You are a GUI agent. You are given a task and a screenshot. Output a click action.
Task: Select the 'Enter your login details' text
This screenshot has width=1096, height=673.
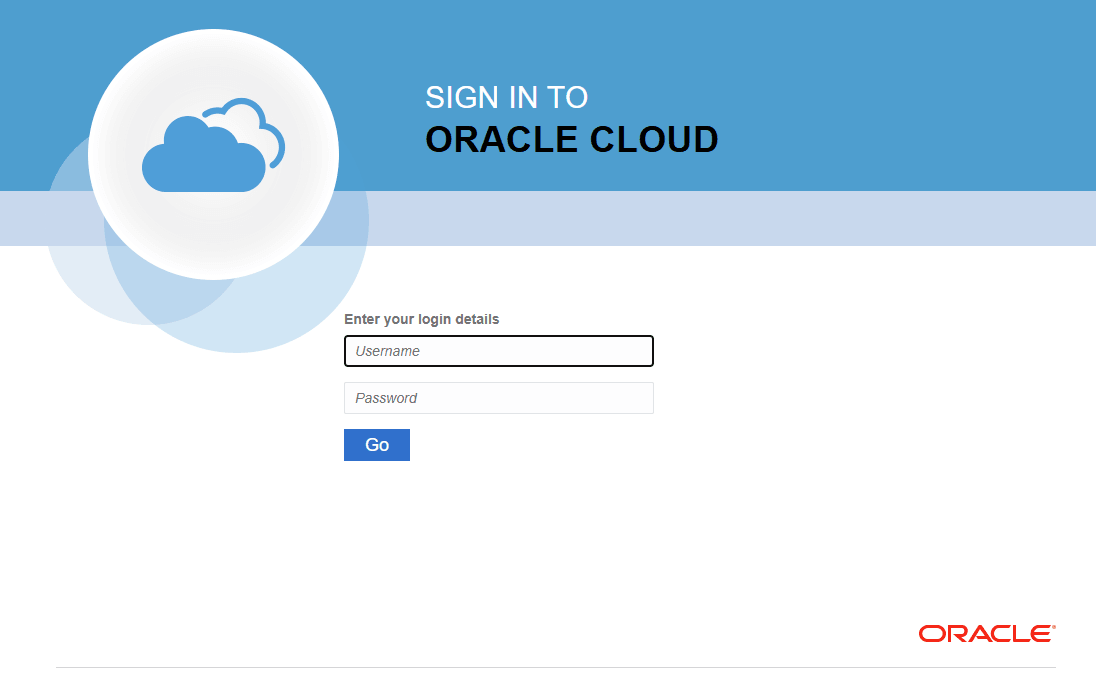[421, 319]
